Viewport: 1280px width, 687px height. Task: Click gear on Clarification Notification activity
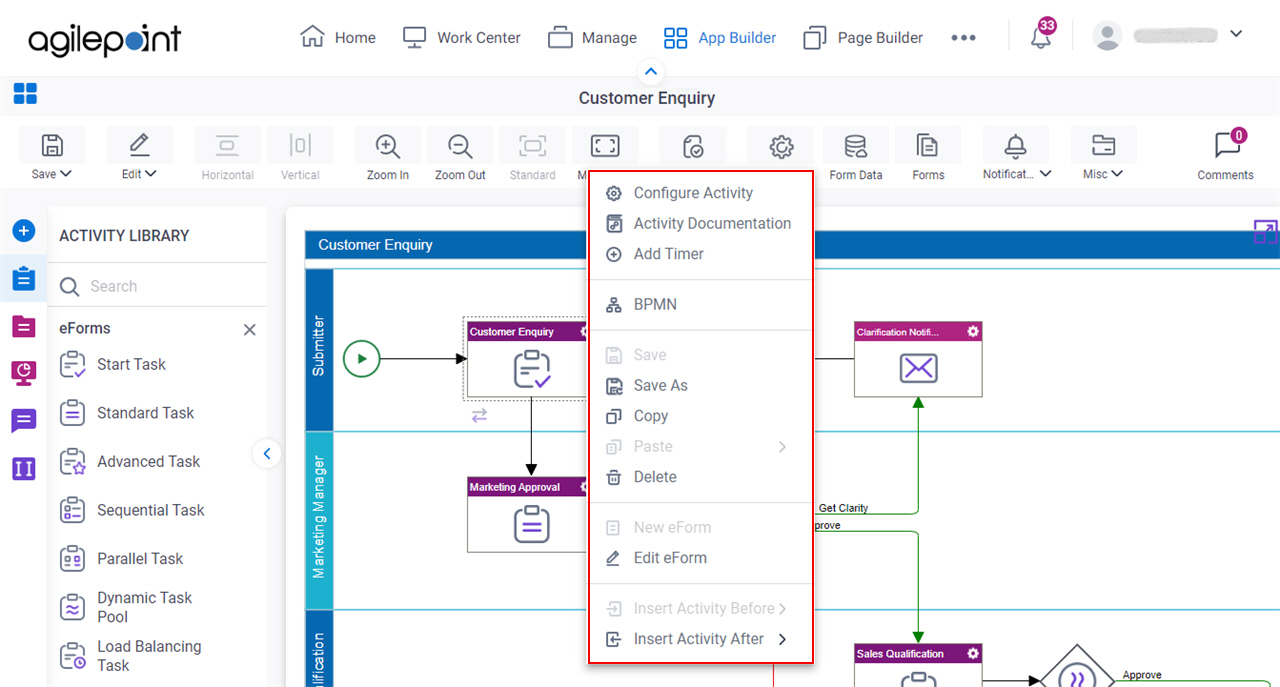coord(973,331)
